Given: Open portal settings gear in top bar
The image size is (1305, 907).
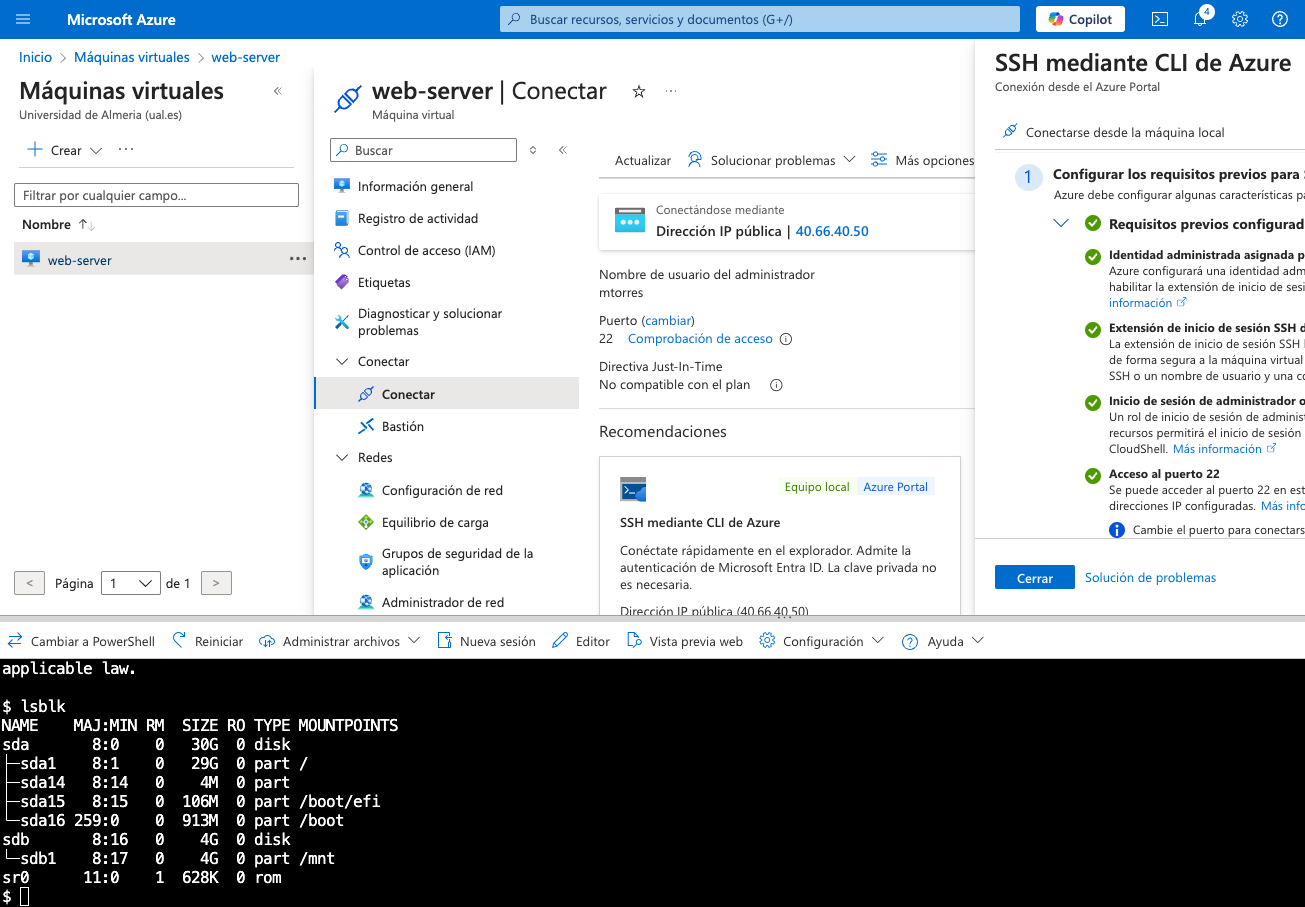Looking at the screenshot, I should [1240, 19].
